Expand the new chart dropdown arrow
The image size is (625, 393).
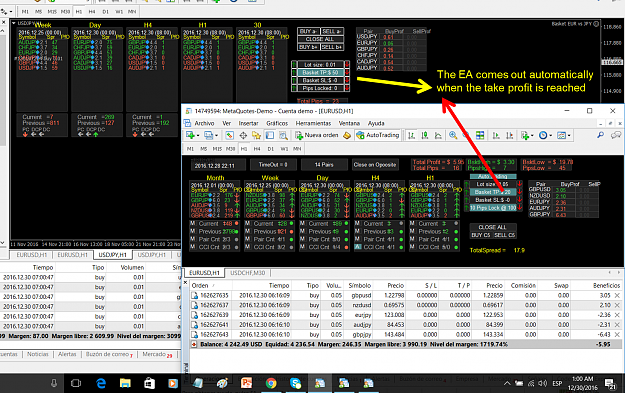[198, 136]
